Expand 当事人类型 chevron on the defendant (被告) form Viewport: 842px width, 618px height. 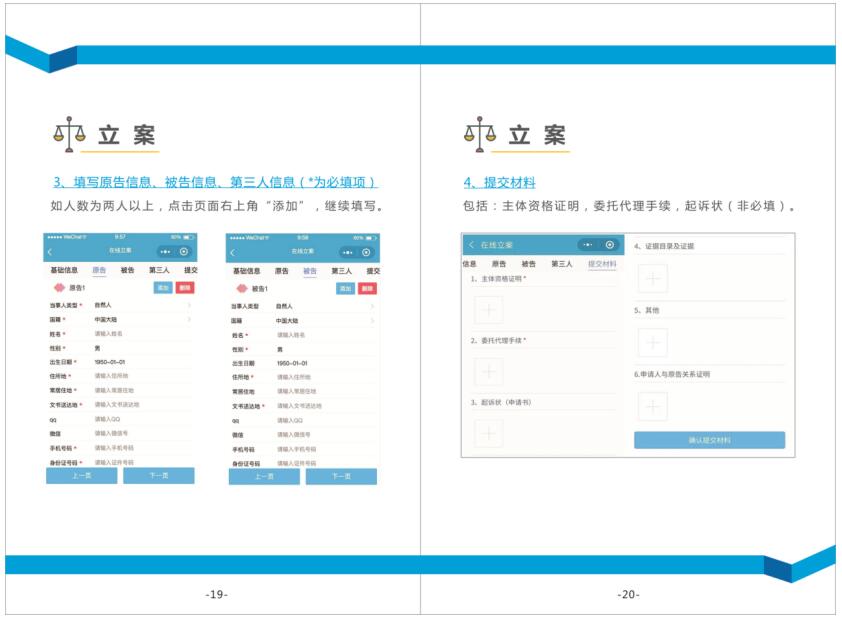pos(372,306)
